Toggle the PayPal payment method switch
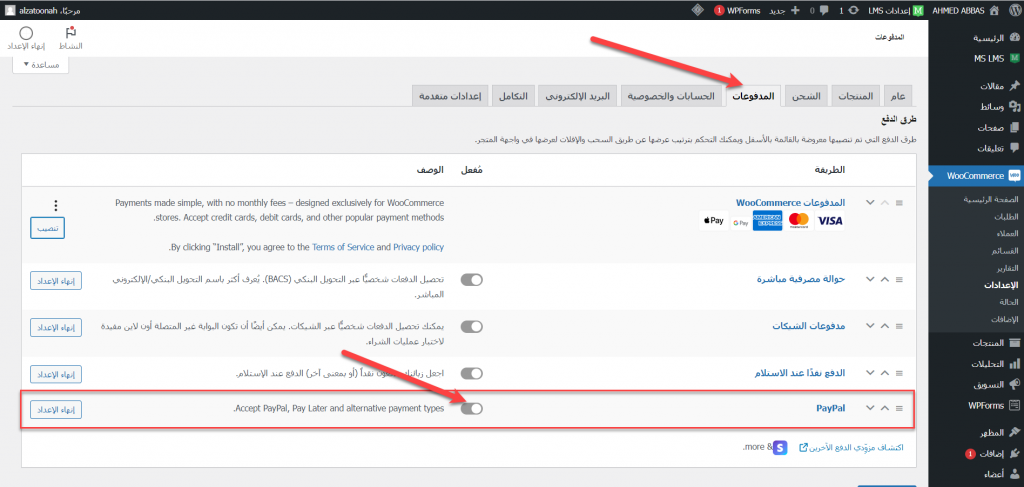 point(472,409)
